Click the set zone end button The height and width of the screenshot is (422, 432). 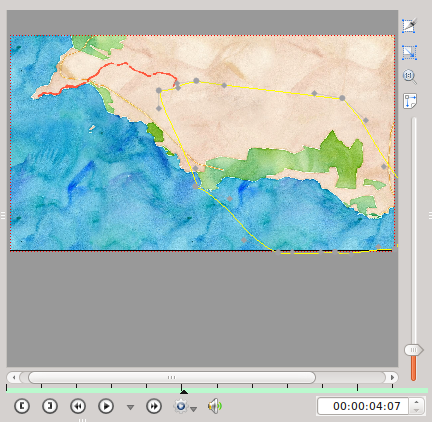click(x=50, y=406)
